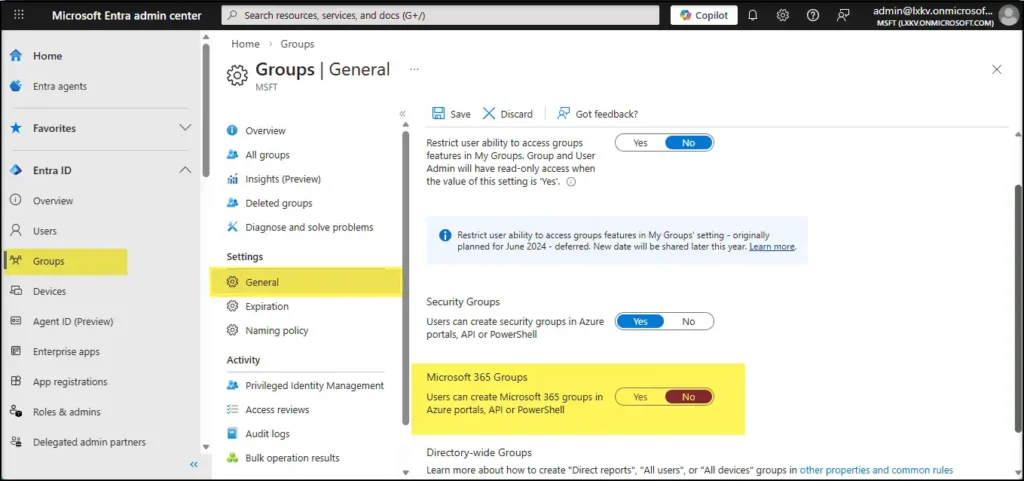Image resolution: width=1024 pixels, height=481 pixels.
Task: Click the Groups icon in left navigation
Action: (17, 261)
